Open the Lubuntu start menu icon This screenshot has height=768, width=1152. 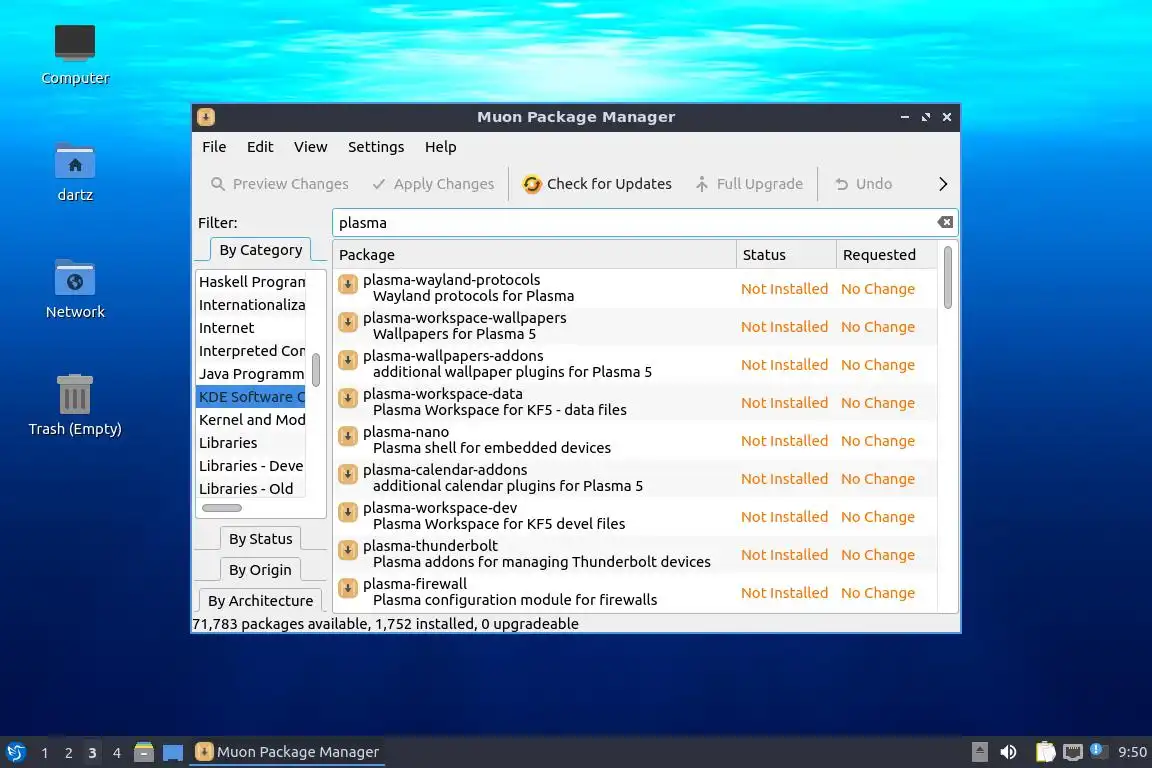point(15,752)
